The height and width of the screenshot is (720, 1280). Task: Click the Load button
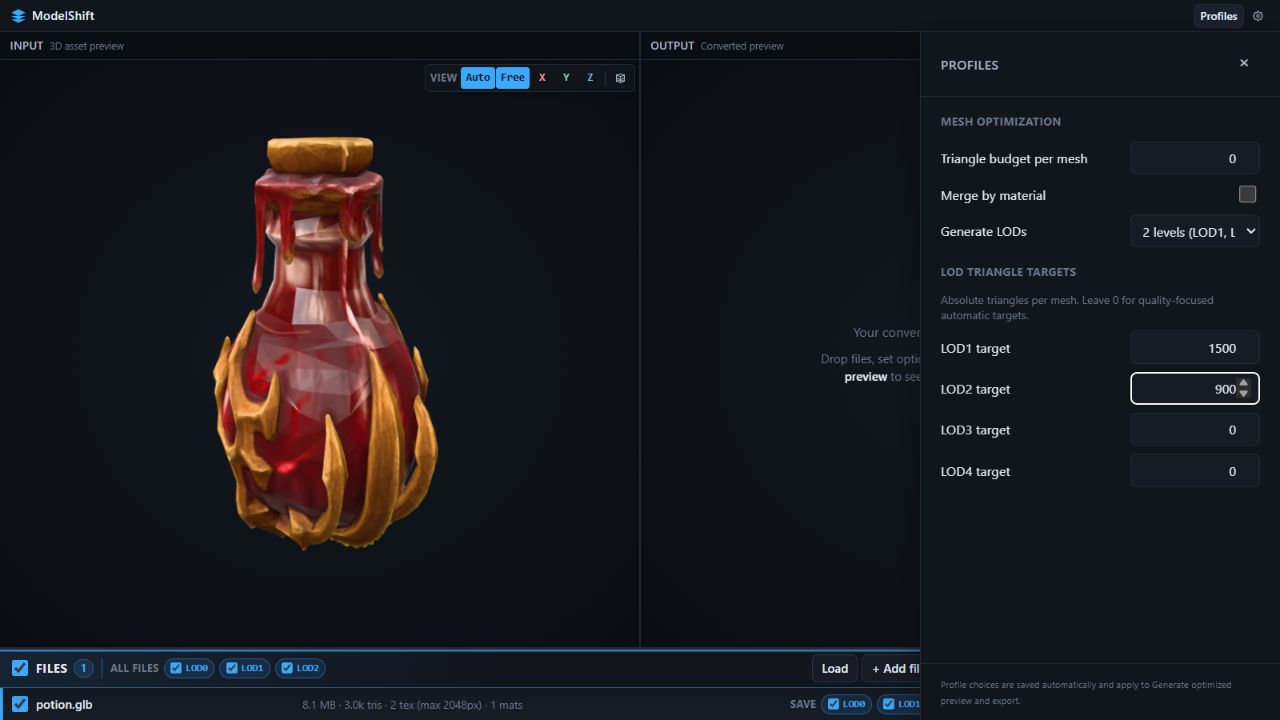tap(835, 668)
